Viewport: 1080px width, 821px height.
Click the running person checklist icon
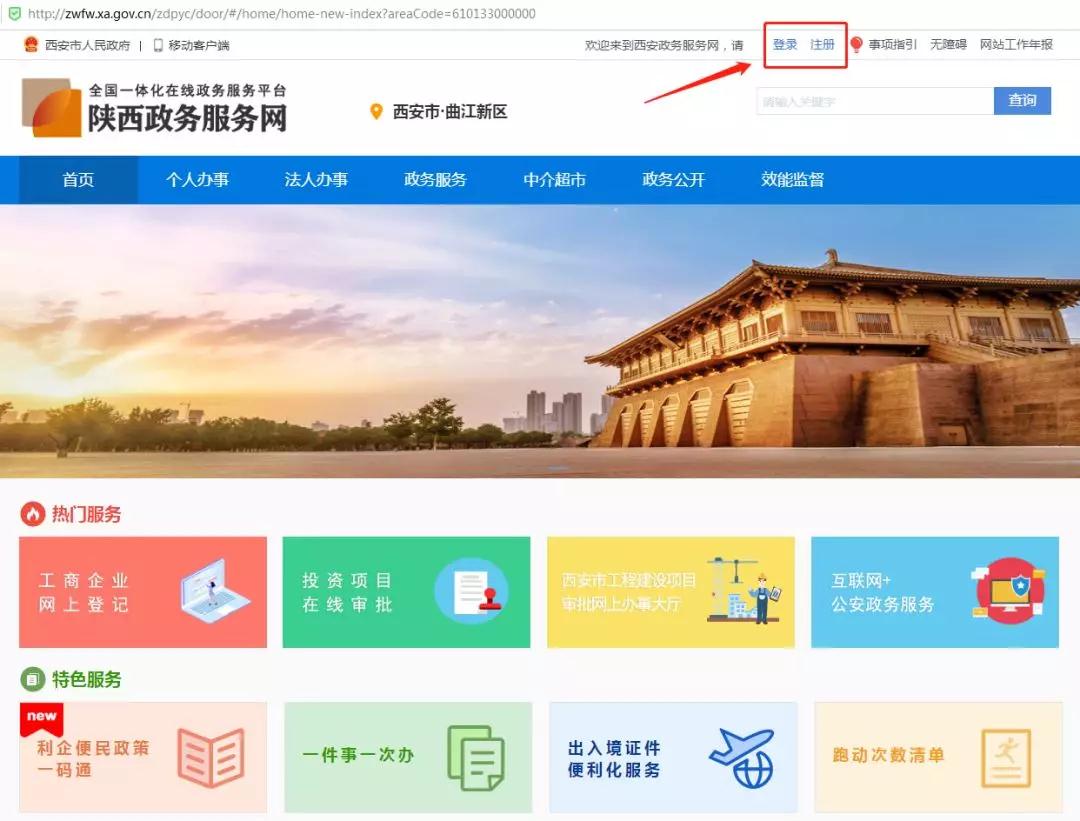coord(1005,757)
